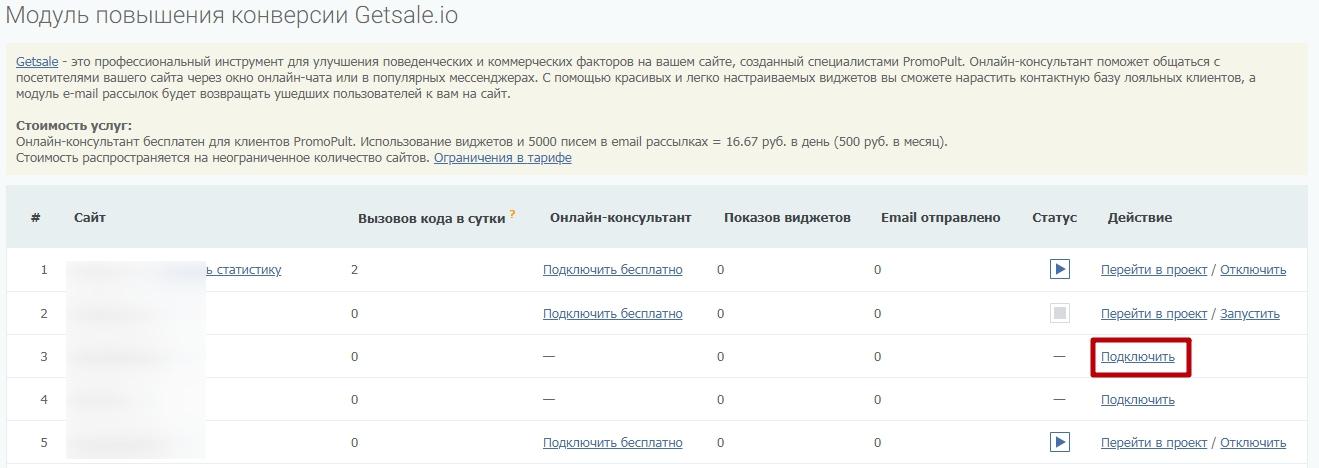1319x468 pixels.
Task: Click the page title Модуль повышения конверсии Getsale.io
Action: 231,15
